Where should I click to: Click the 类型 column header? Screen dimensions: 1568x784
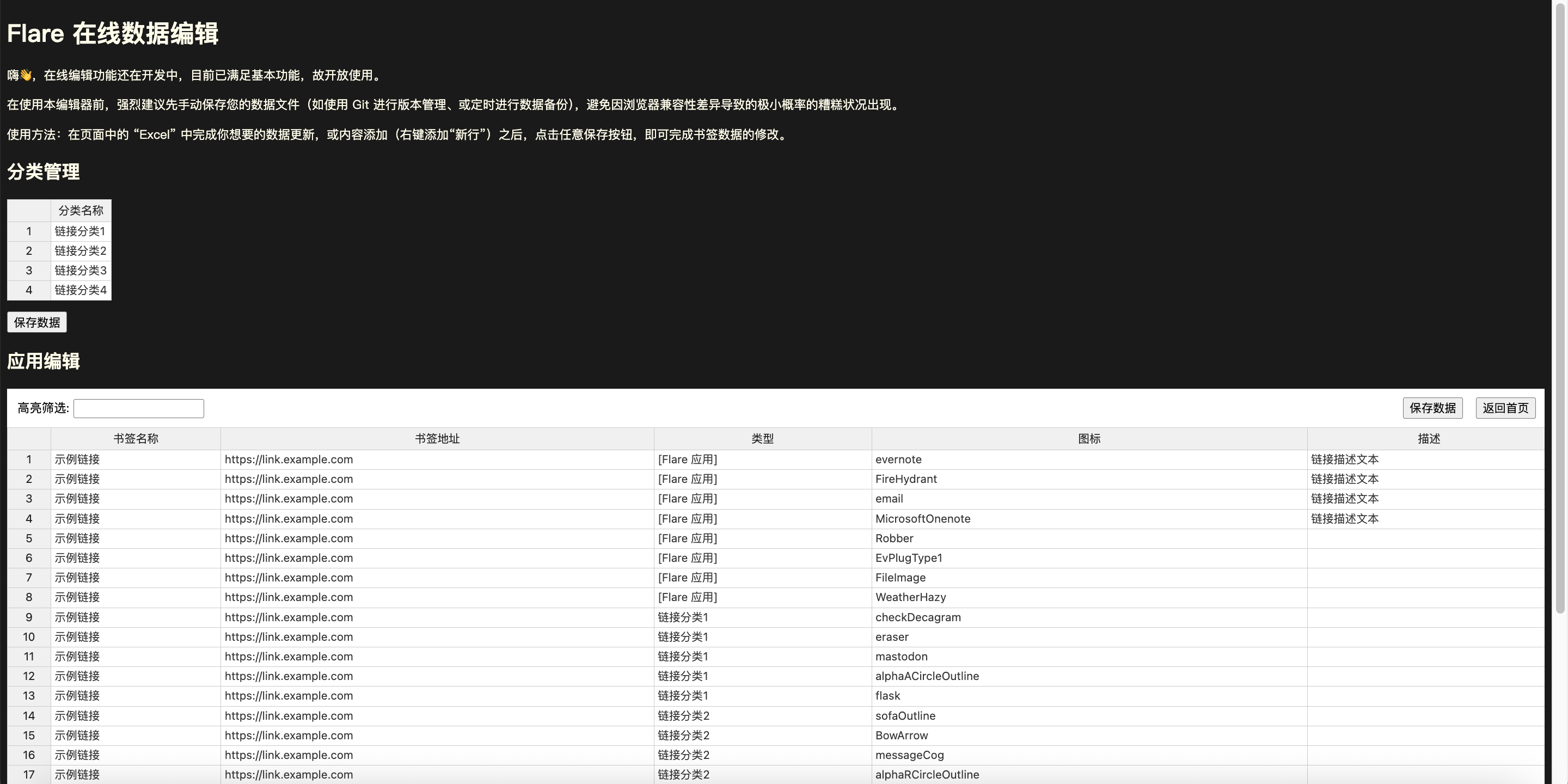coord(762,439)
